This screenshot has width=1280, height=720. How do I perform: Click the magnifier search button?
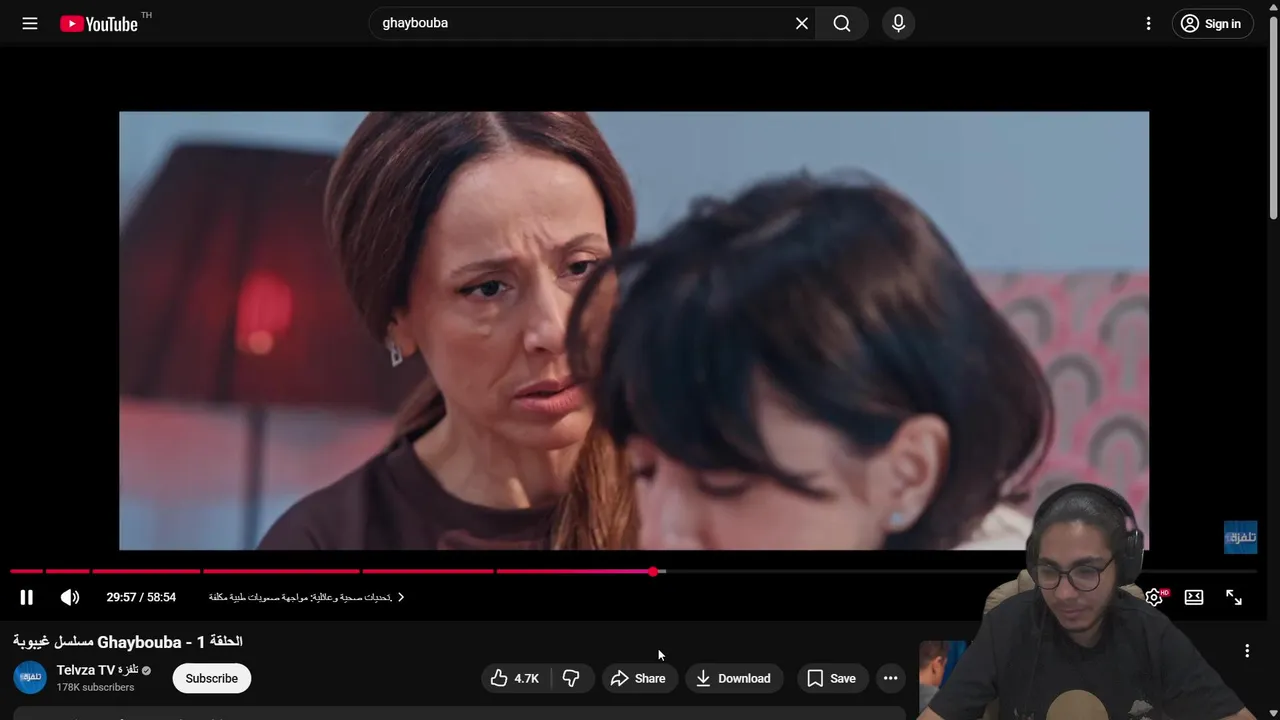(842, 23)
